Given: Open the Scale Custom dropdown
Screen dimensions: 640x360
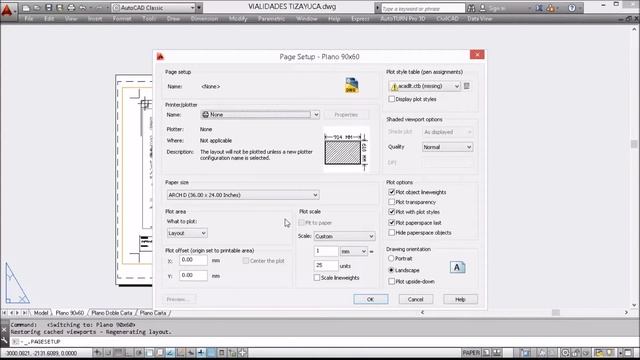Looking at the screenshot, I should (x=344, y=236).
